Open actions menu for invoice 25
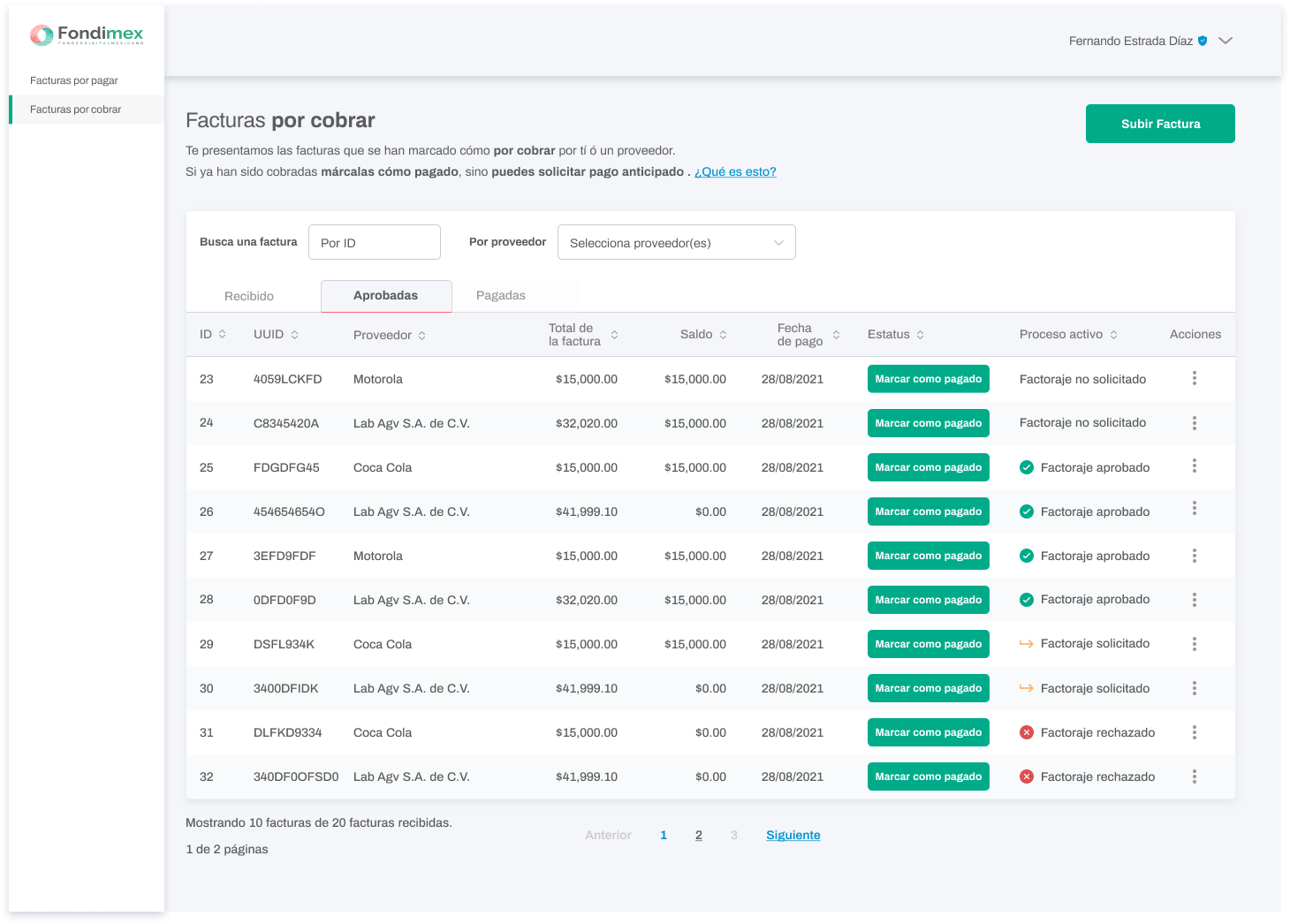Screen dimensions: 1290x924 click(1195, 466)
